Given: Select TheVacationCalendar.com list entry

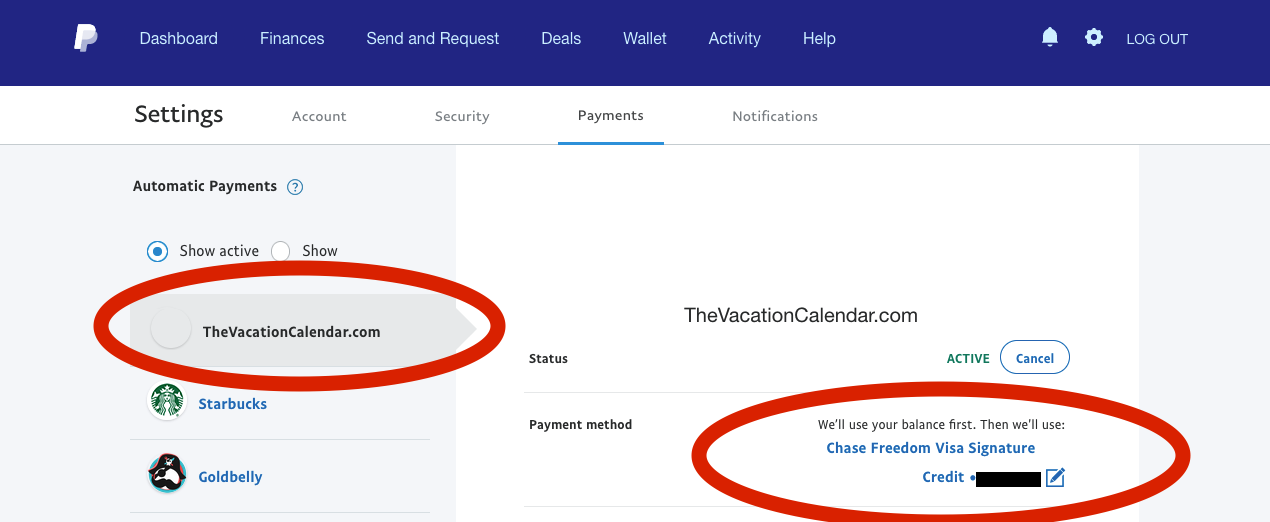Looking at the screenshot, I should click(291, 332).
